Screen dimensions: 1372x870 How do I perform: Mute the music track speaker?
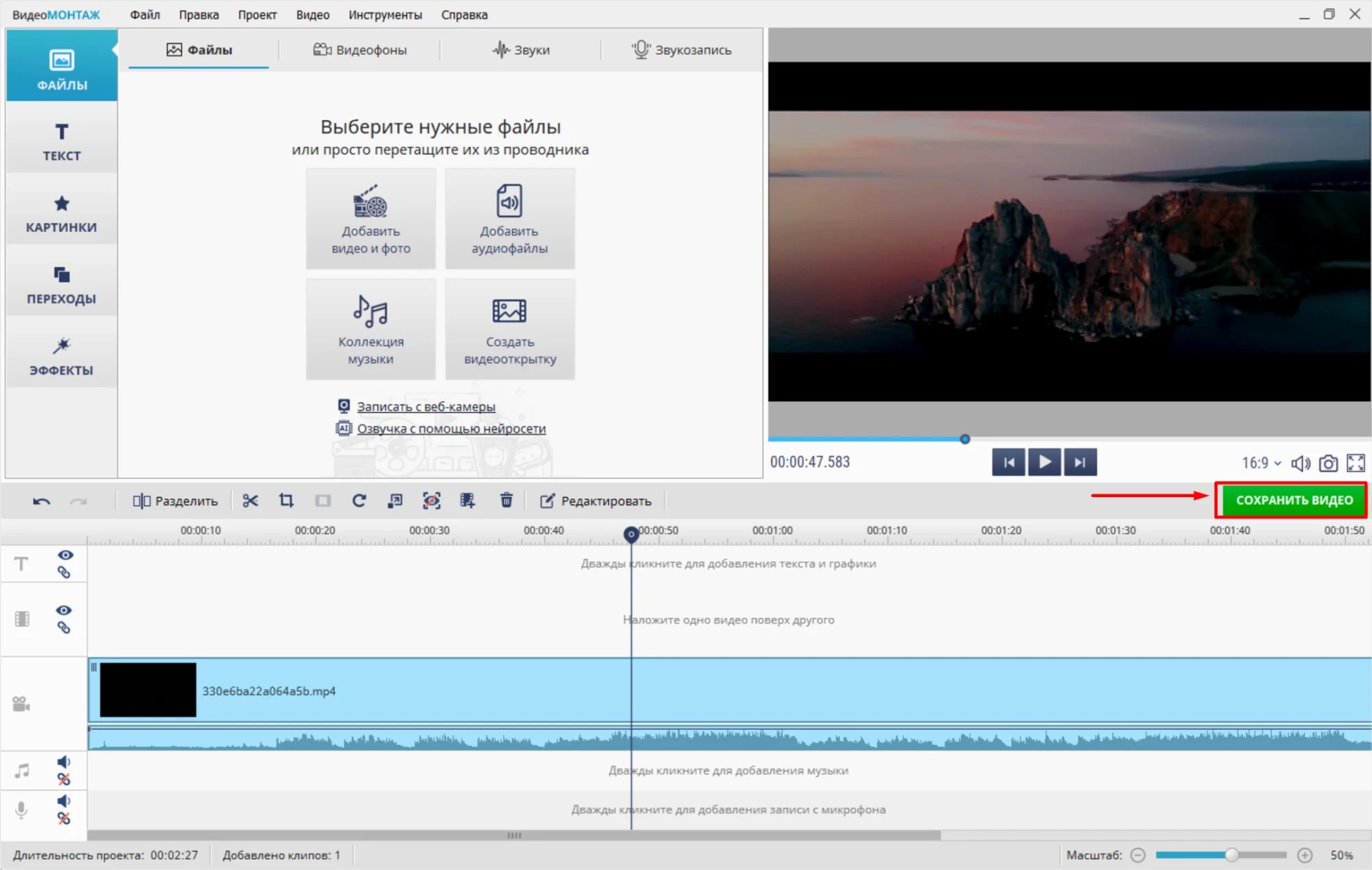click(64, 762)
